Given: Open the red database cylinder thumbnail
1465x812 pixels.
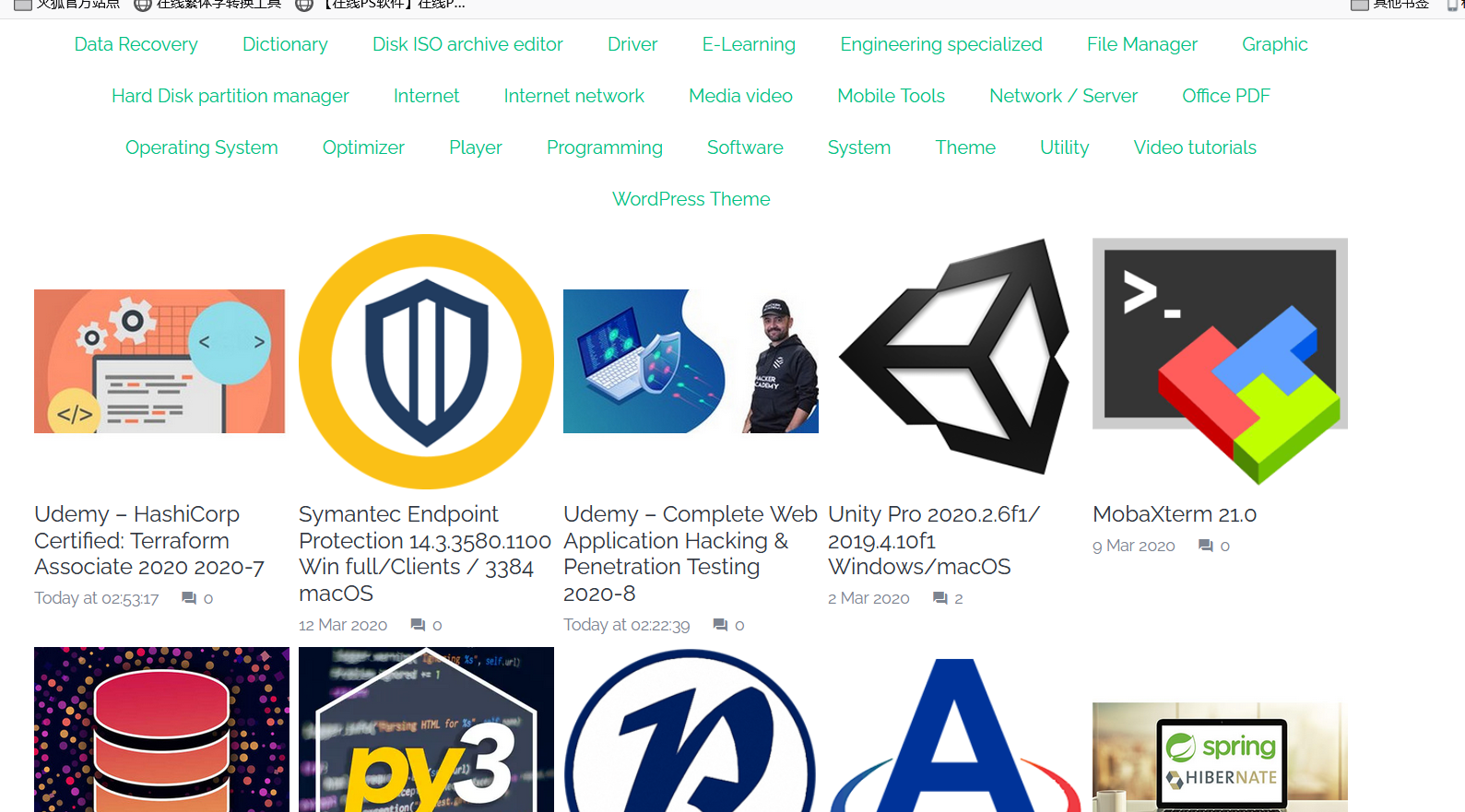Looking at the screenshot, I should click(161, 729).
